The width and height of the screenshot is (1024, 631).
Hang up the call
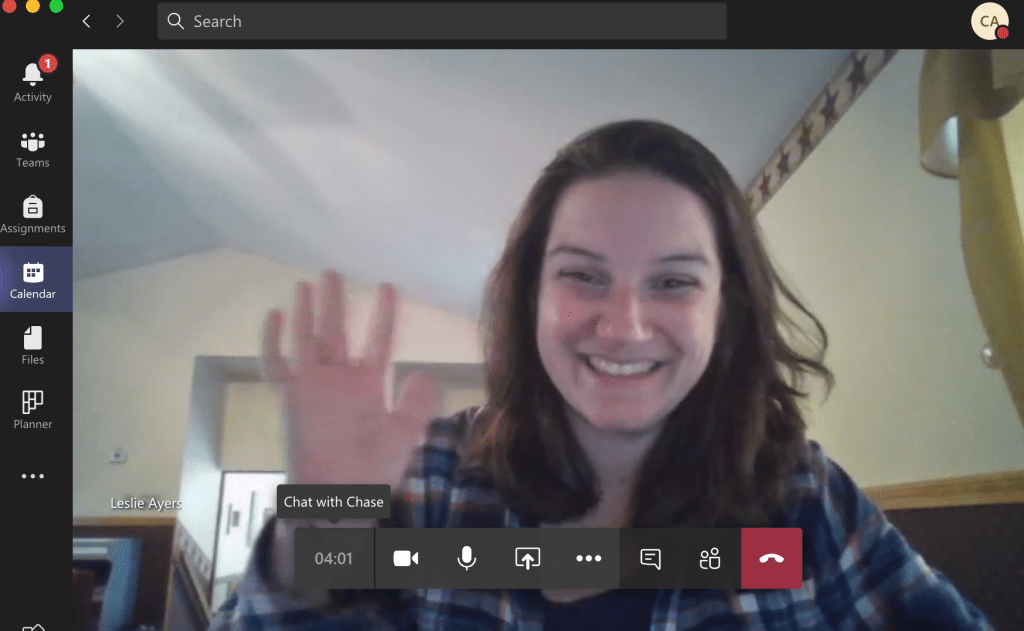[x=771, y=559]
